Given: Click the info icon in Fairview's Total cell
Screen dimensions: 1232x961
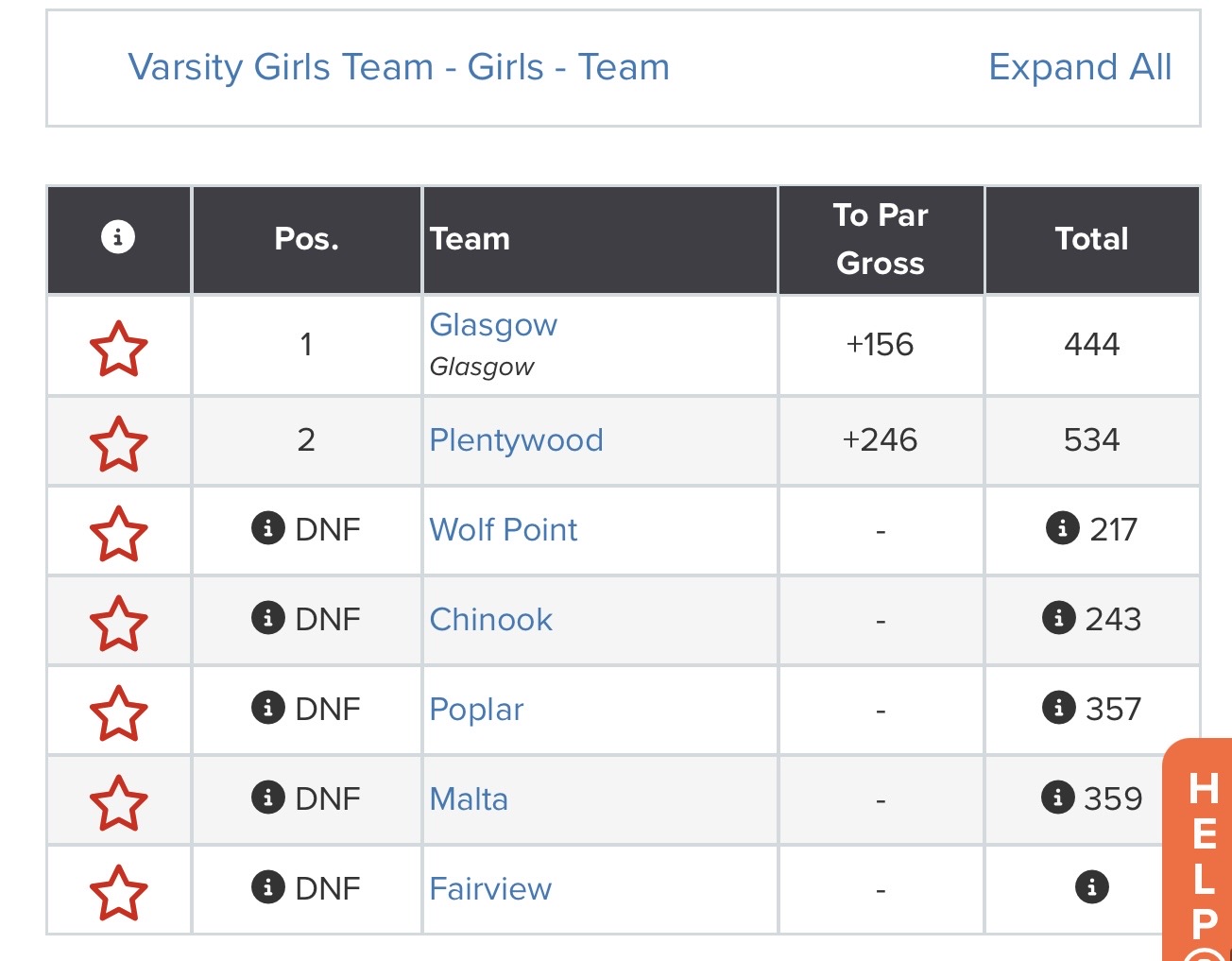Looking at the screenshot, I should [1092, 887].
